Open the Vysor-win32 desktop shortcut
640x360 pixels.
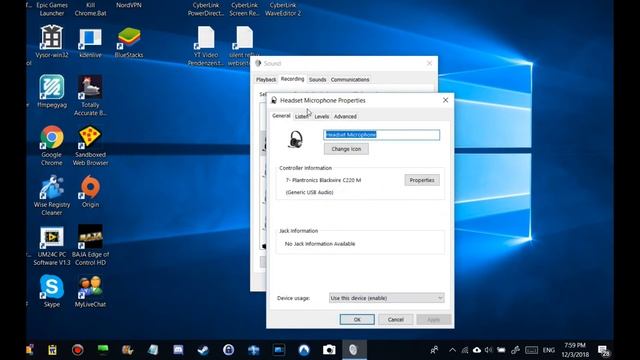coord(51,41)
